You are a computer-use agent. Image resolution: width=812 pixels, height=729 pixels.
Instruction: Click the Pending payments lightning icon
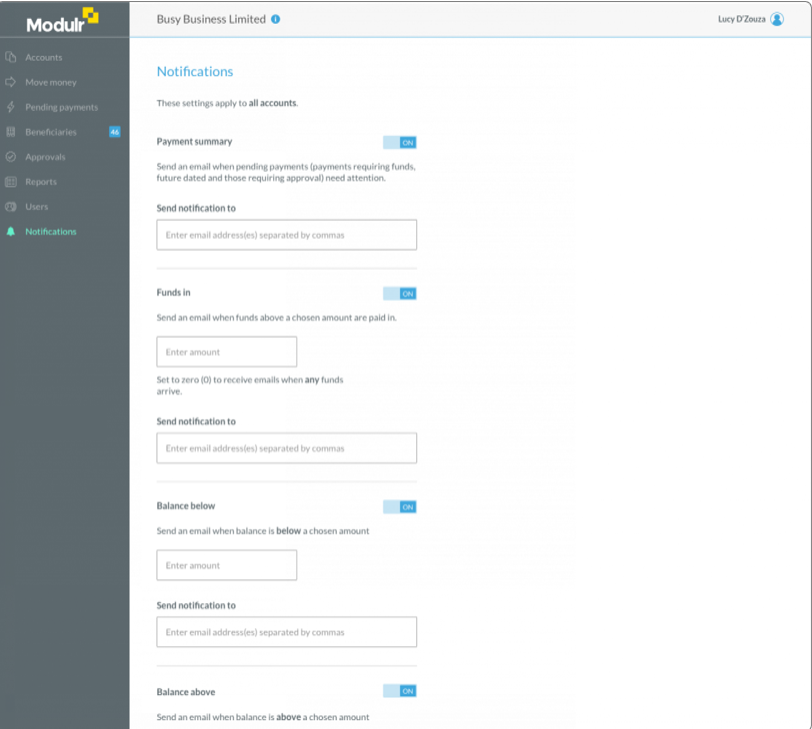coord(11,107)
